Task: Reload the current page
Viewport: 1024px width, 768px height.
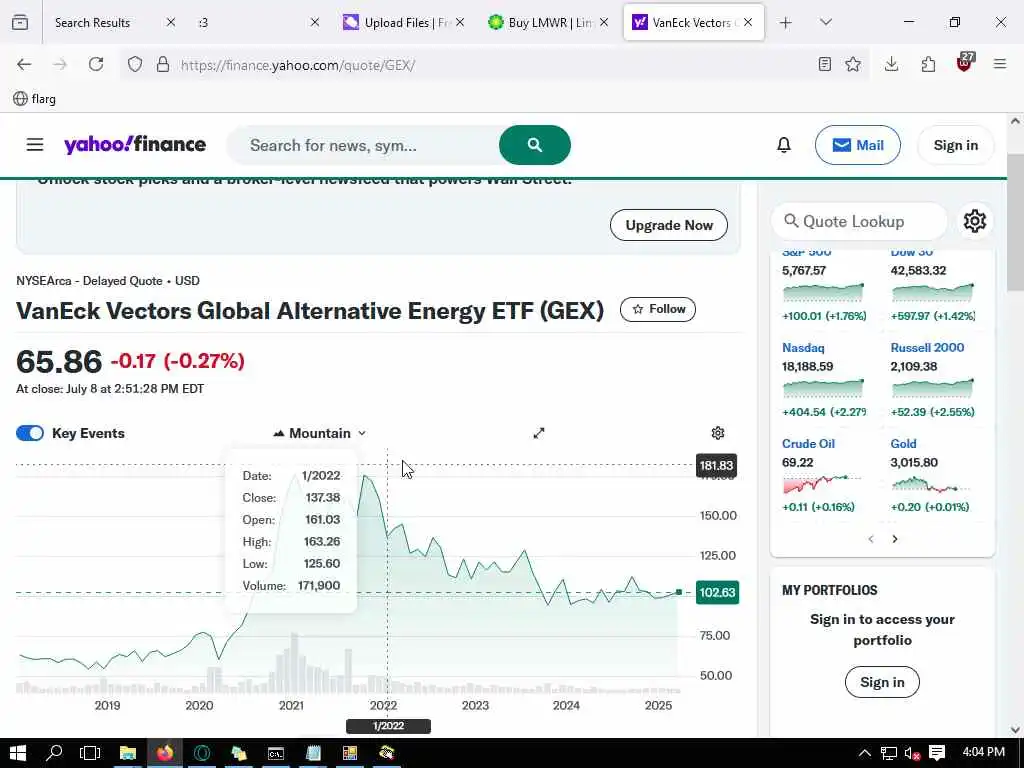Action: pyautogui.click(x=96, y=64)
